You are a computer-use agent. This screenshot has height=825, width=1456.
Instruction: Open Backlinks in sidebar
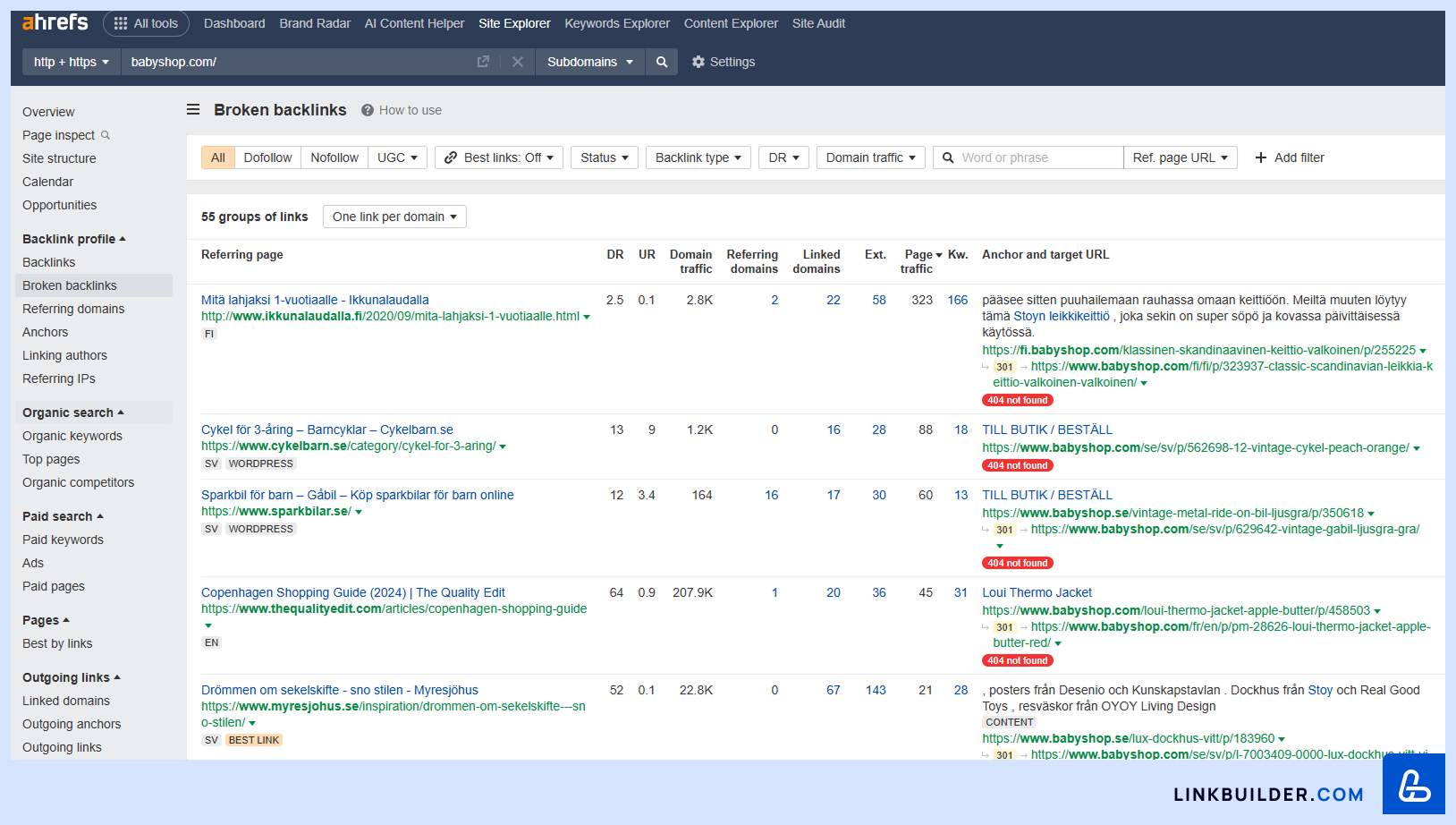tap(48, 262)
